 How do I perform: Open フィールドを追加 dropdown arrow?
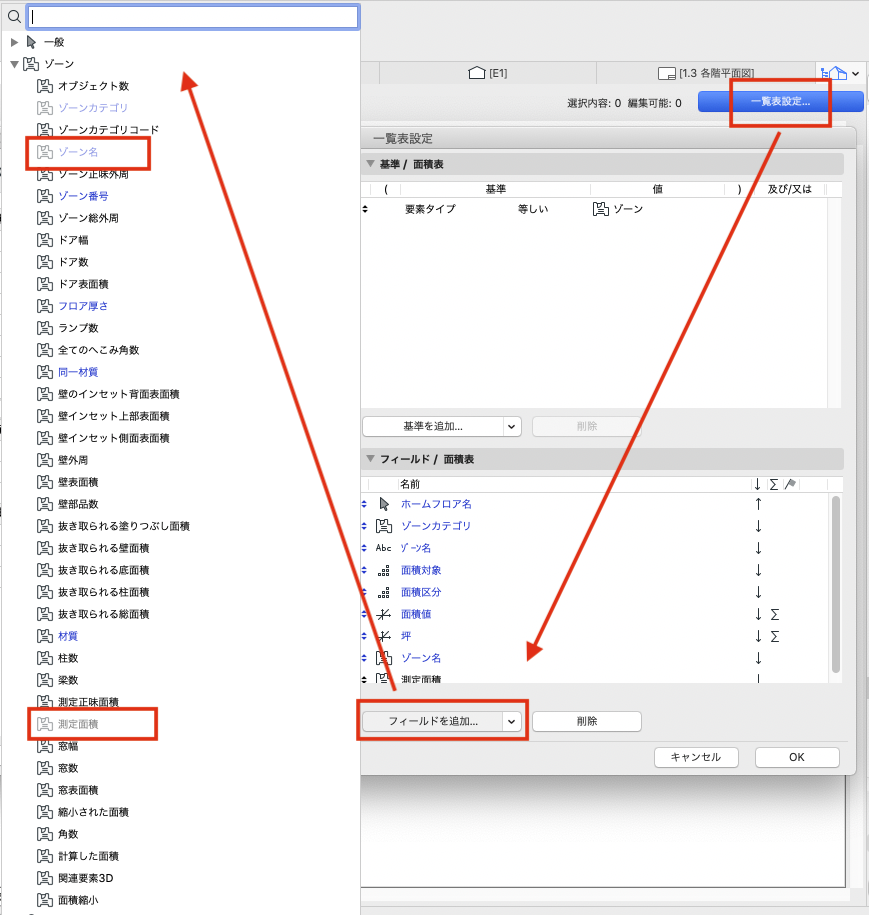512,722
